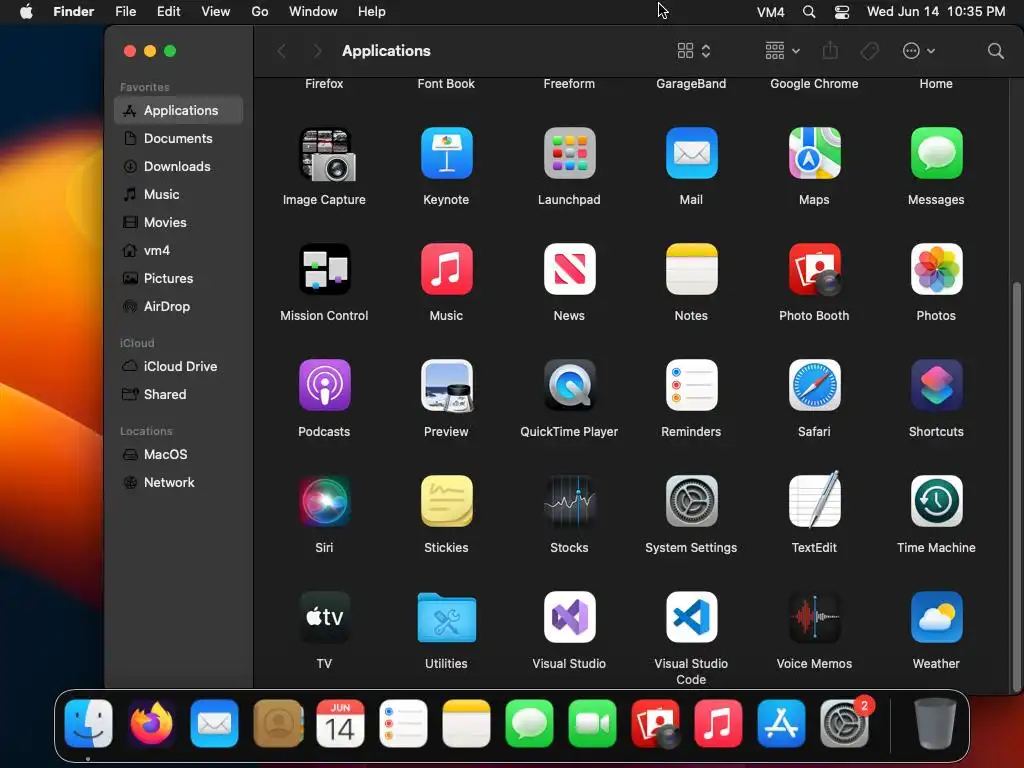1024x768 pixels.
Task: Select System Settings in the Applications grid
Action: (x=692, y=501)
